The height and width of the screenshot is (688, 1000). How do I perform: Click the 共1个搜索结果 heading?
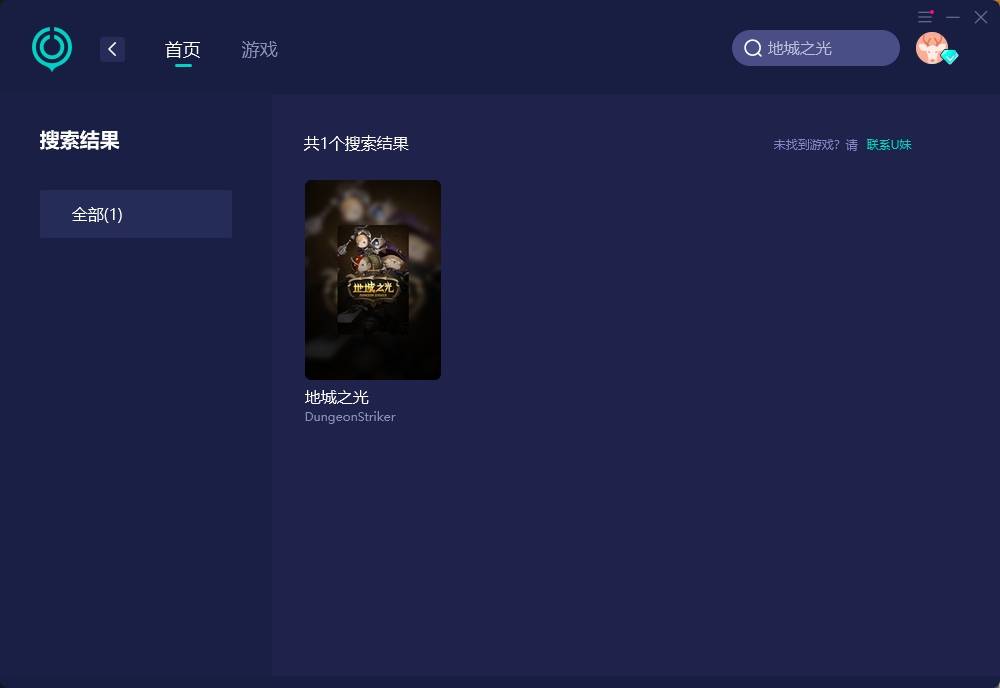click(x=356, y=143)
